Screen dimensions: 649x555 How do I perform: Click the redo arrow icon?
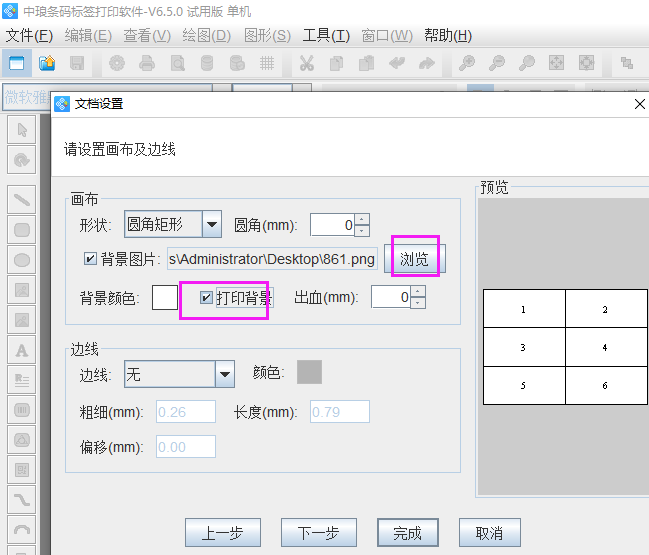[427, 63]
